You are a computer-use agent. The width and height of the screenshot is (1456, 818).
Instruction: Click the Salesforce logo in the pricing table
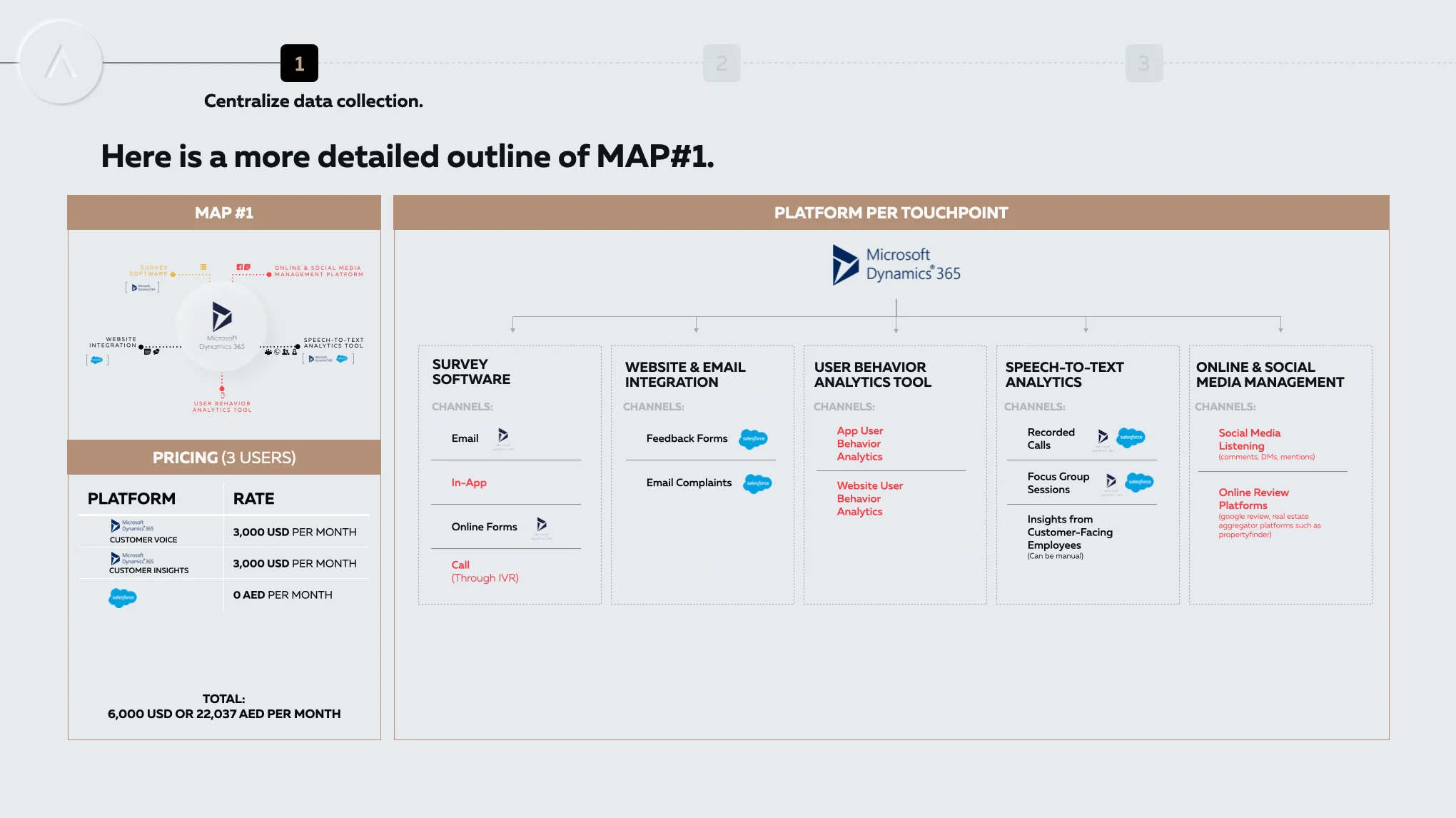coord(123,597)
